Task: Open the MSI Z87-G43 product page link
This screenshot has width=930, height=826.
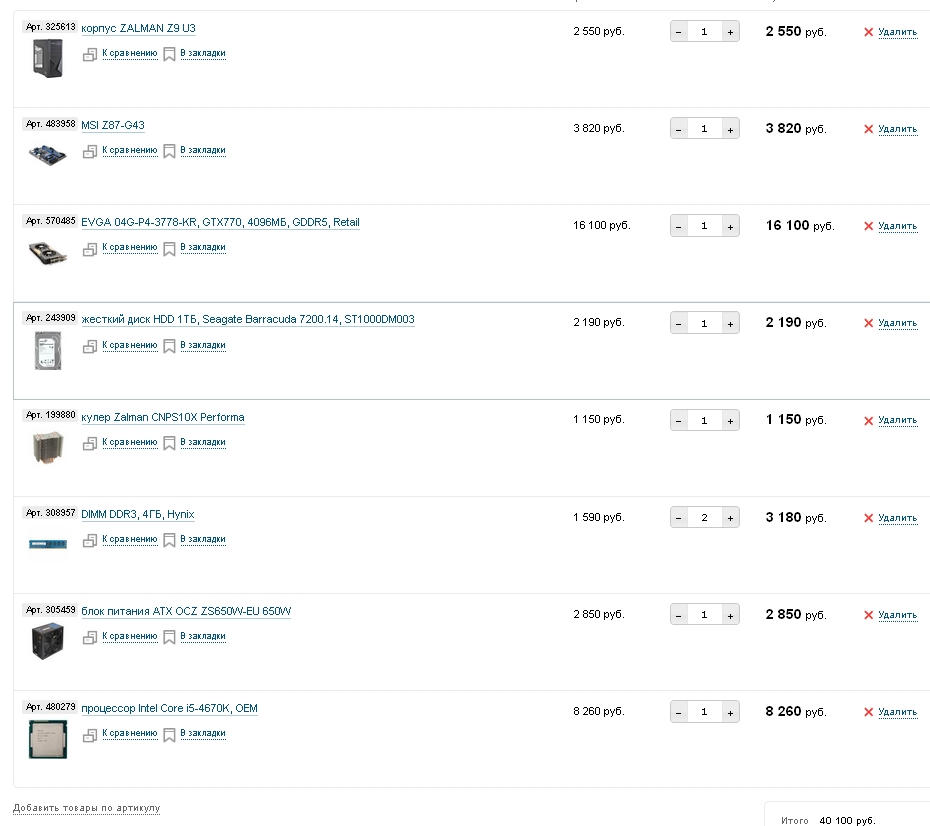Action: tap(113, 125)
